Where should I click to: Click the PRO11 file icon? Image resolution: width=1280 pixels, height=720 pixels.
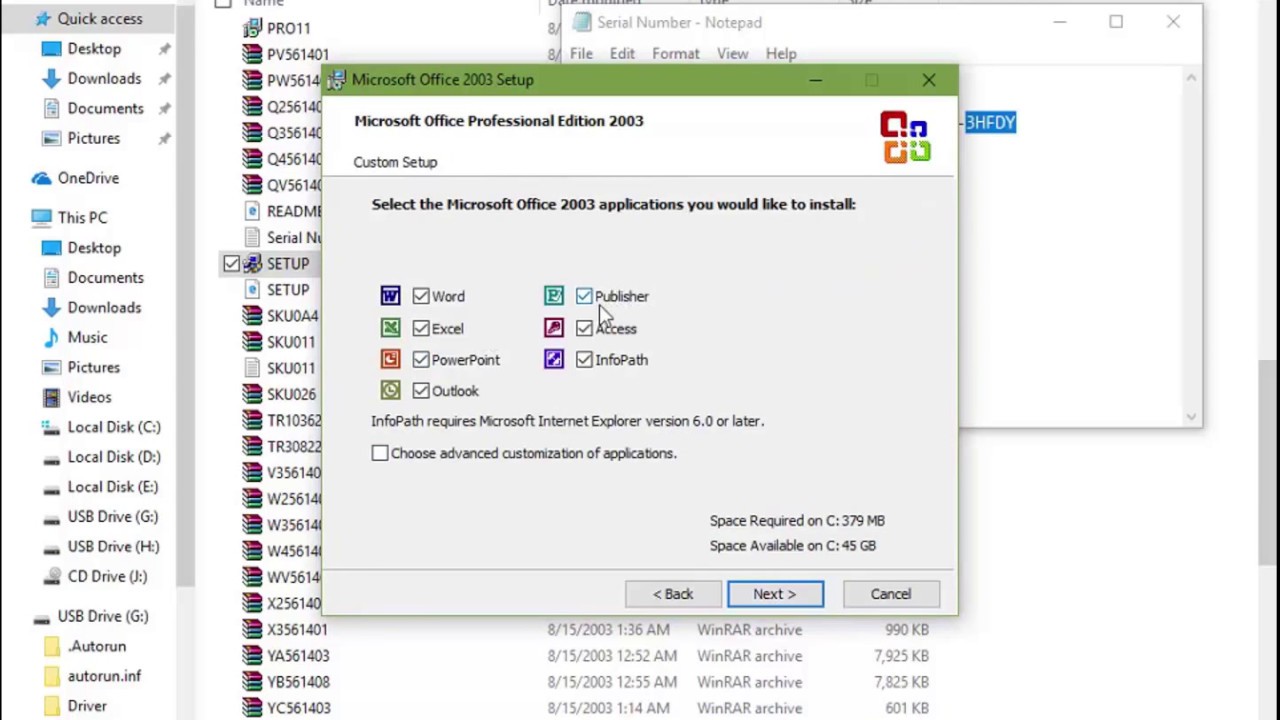pos(252,28)
